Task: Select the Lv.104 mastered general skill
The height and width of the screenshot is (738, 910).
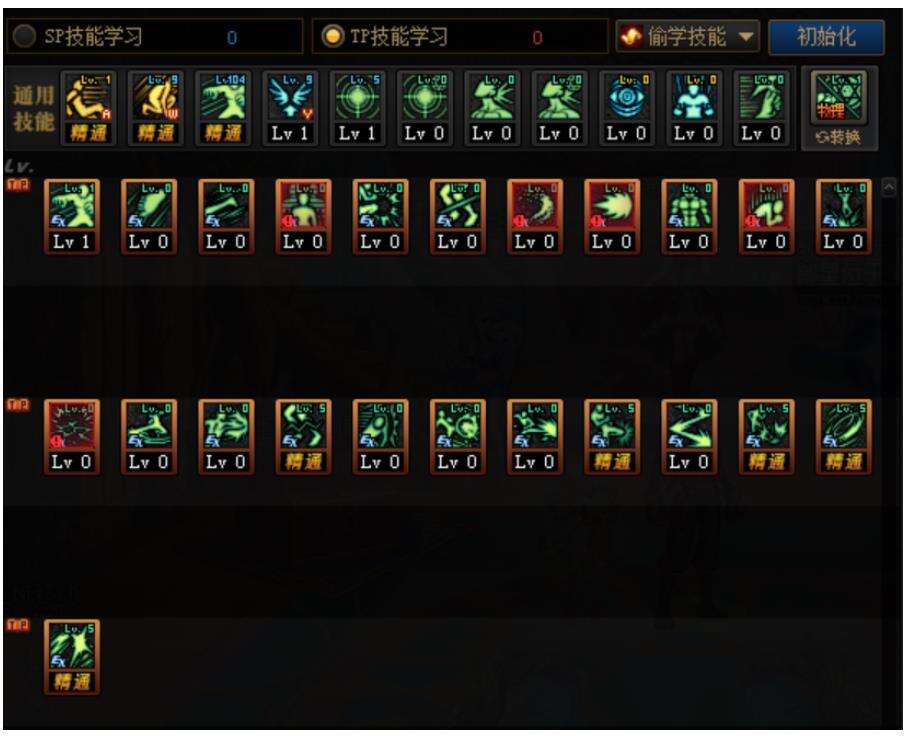Action: pyautogui.click(x=223, y=108)
